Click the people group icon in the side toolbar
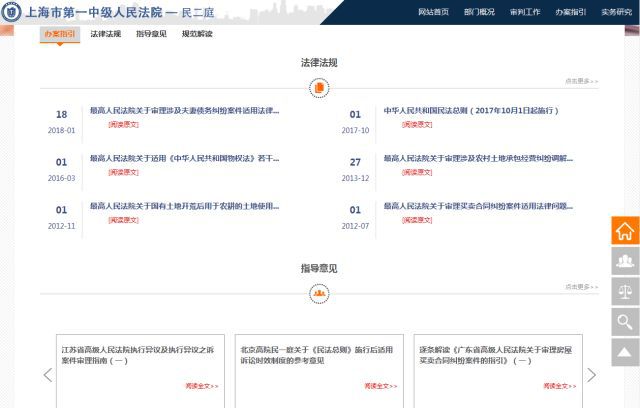 coord(625,261)
